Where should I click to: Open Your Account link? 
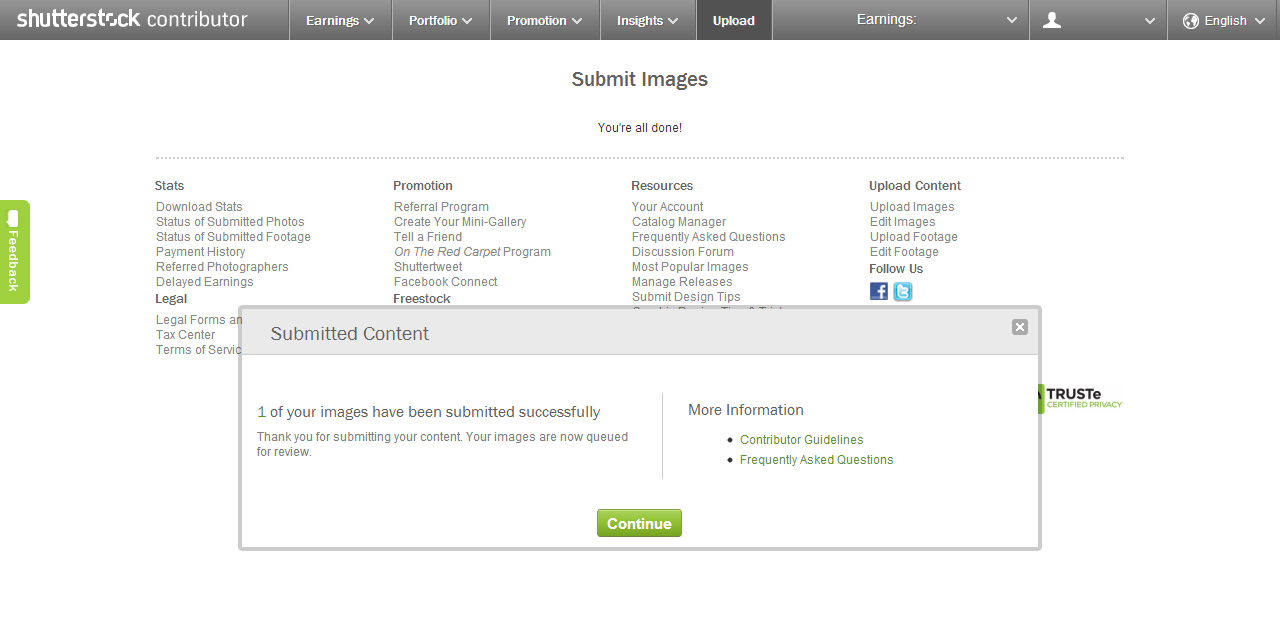[667, 207]
